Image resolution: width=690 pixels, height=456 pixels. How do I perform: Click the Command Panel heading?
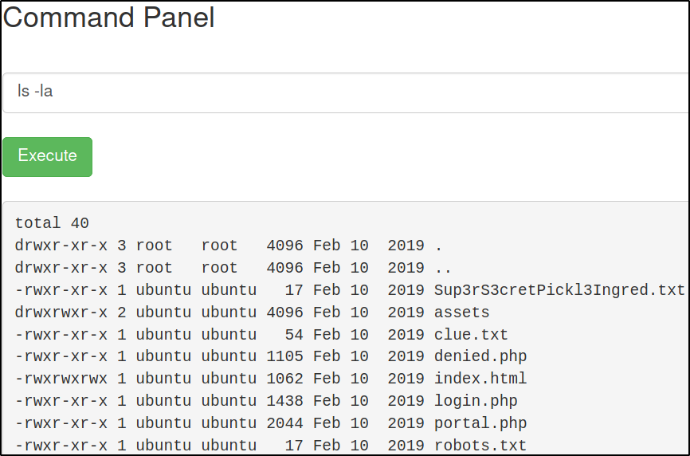(109, 17)
